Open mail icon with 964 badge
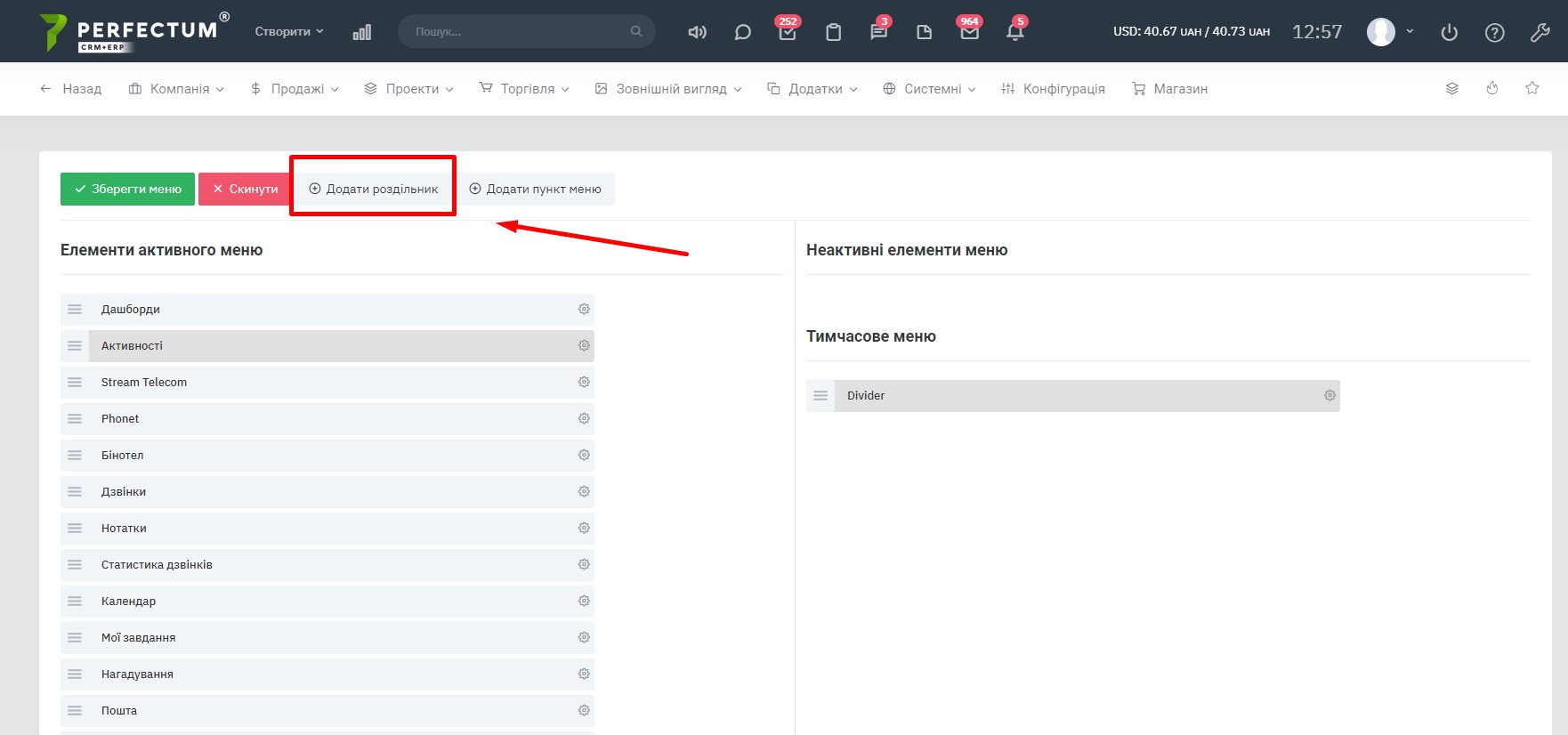Viewport: 1568px width, 735px height. (969, 32)
